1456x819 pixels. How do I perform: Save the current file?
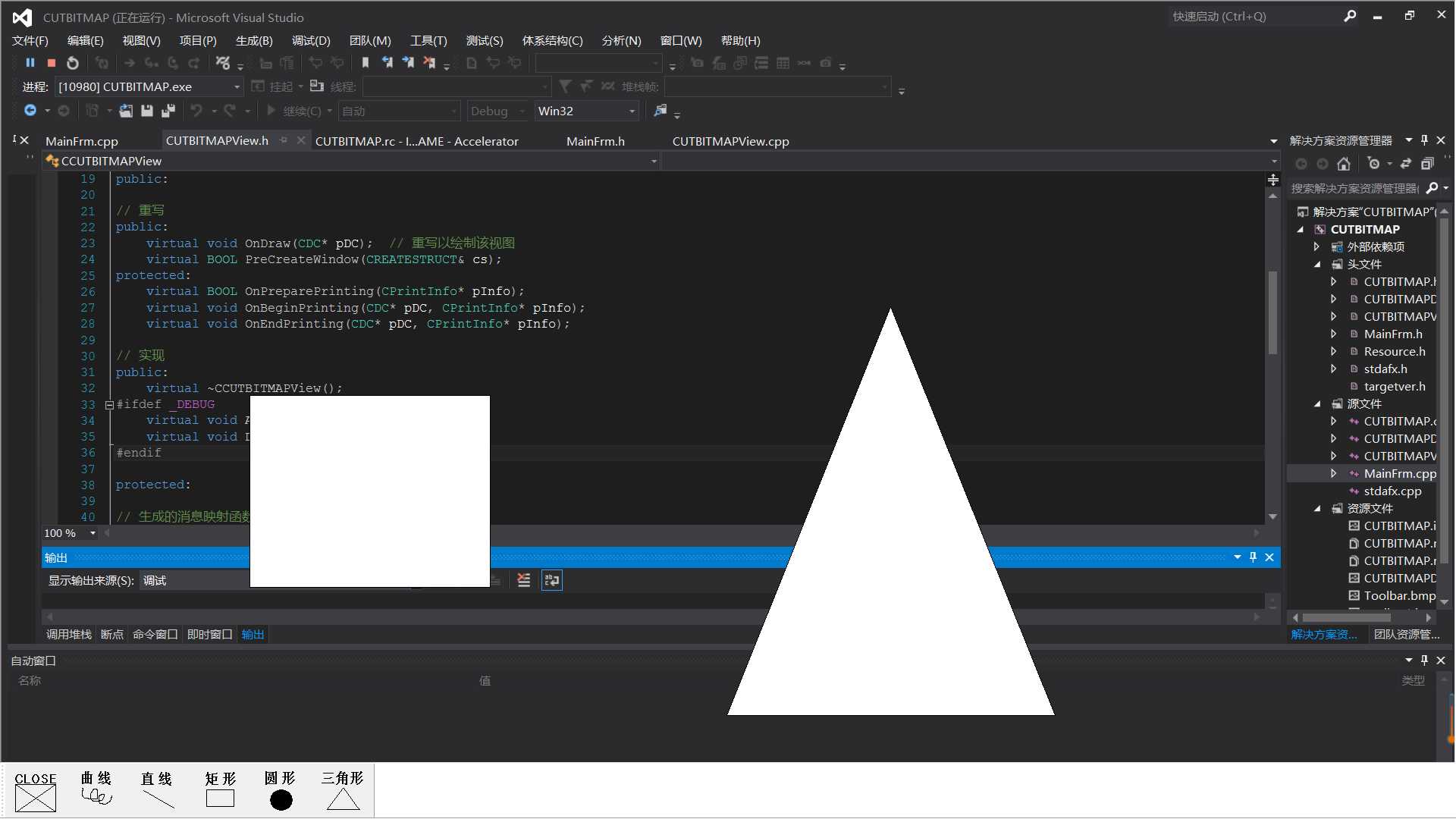pos(147,111)
